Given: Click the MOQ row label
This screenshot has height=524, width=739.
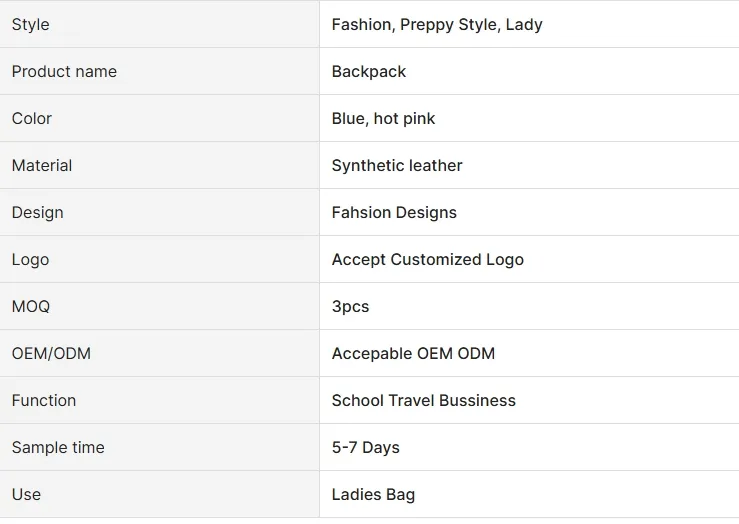Looking at the screenshot, I should click(31, 306).
